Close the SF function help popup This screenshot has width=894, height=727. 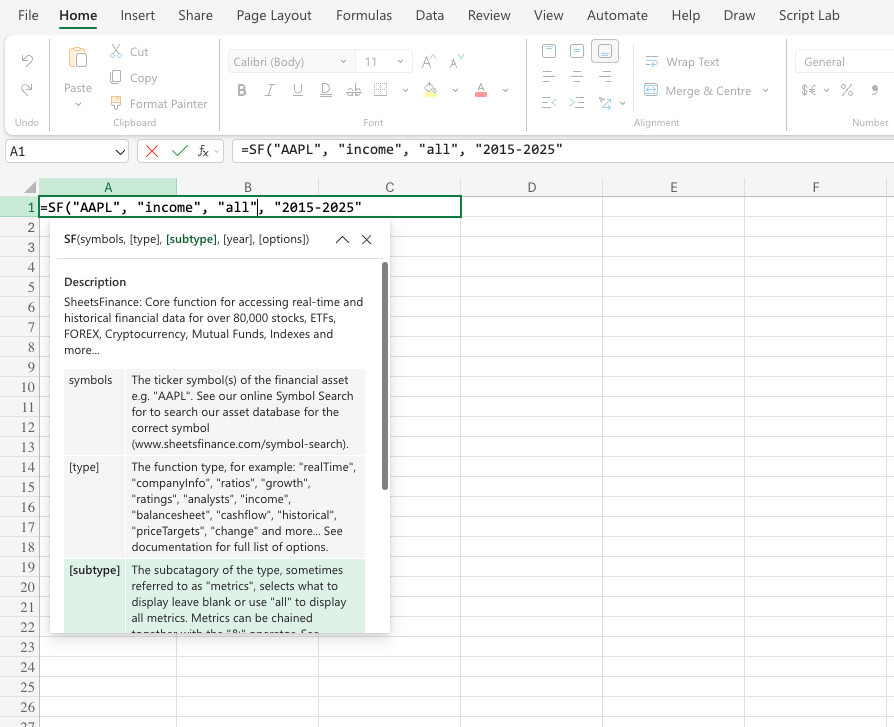[366, 240]
